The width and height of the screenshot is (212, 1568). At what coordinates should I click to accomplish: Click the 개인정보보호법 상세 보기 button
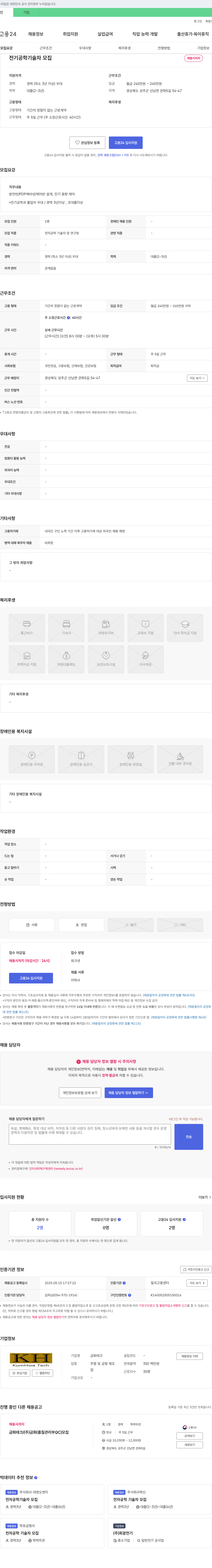[x=80, y=1093]
